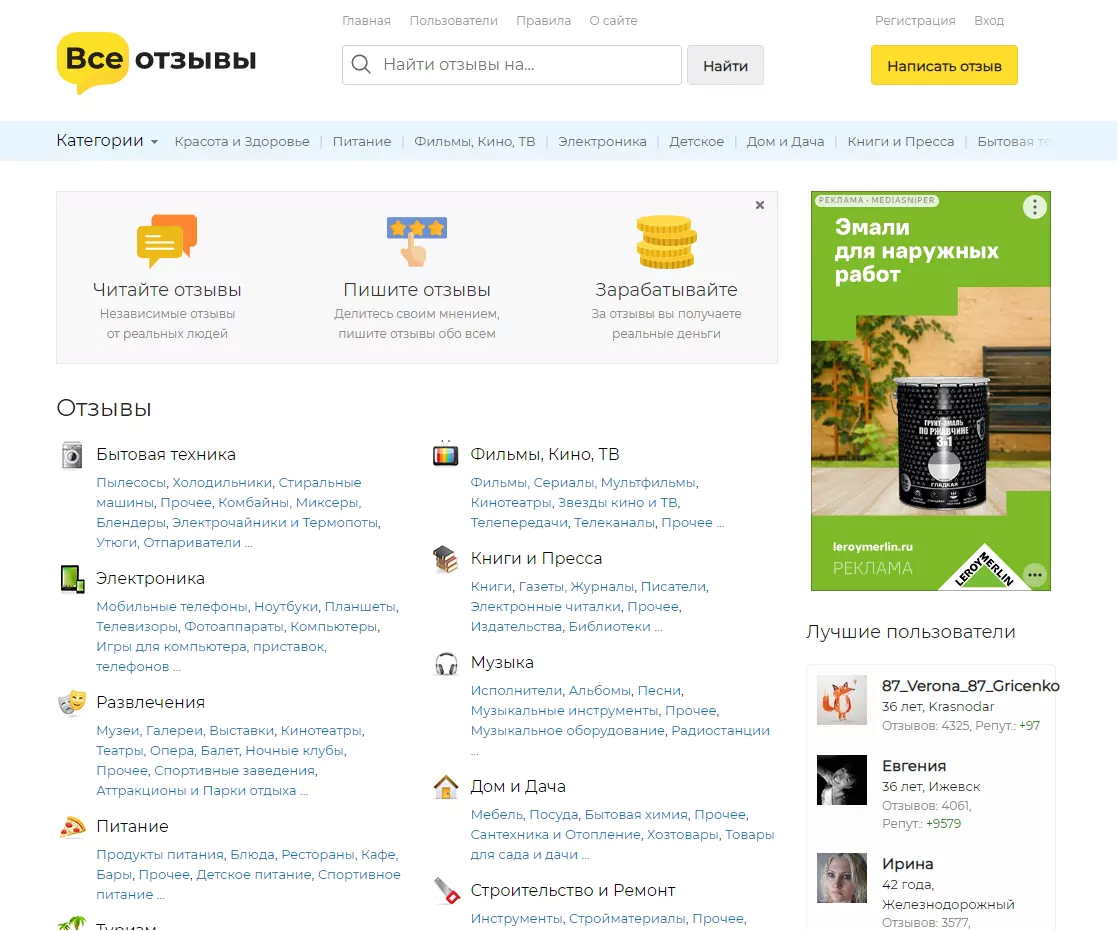
Task: Select Питание in the category bar
Action: (362, 141)
